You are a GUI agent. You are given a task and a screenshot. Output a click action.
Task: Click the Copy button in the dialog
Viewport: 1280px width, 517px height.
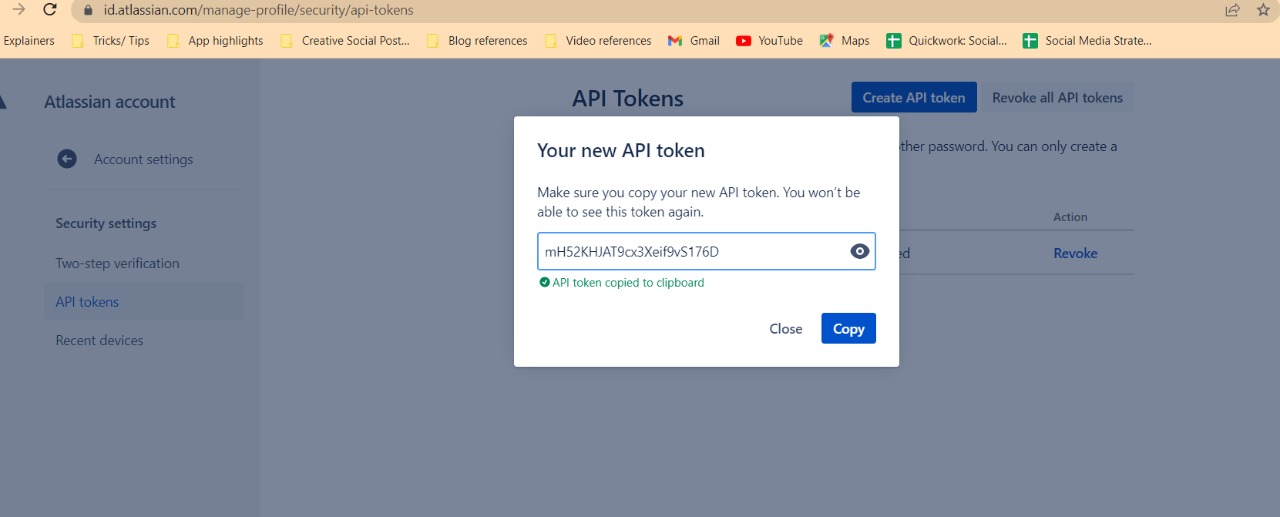[848, 329]
